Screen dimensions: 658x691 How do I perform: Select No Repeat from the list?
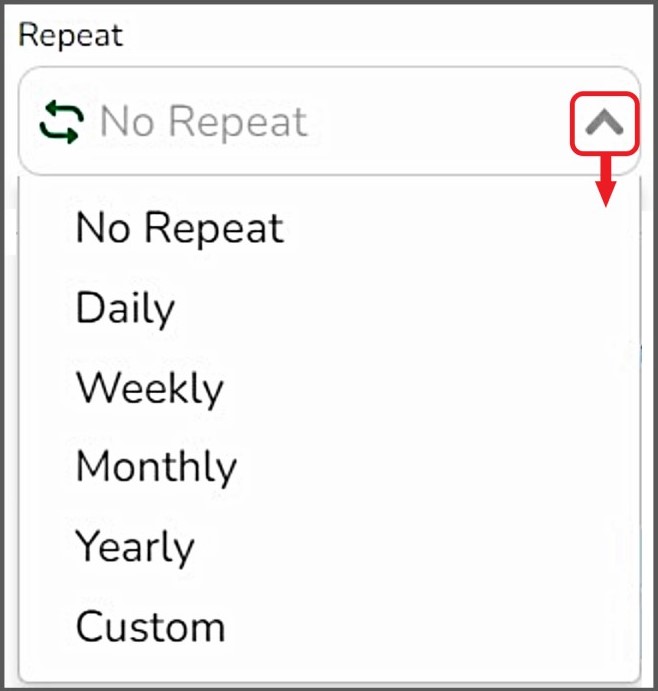click(180, 228)
